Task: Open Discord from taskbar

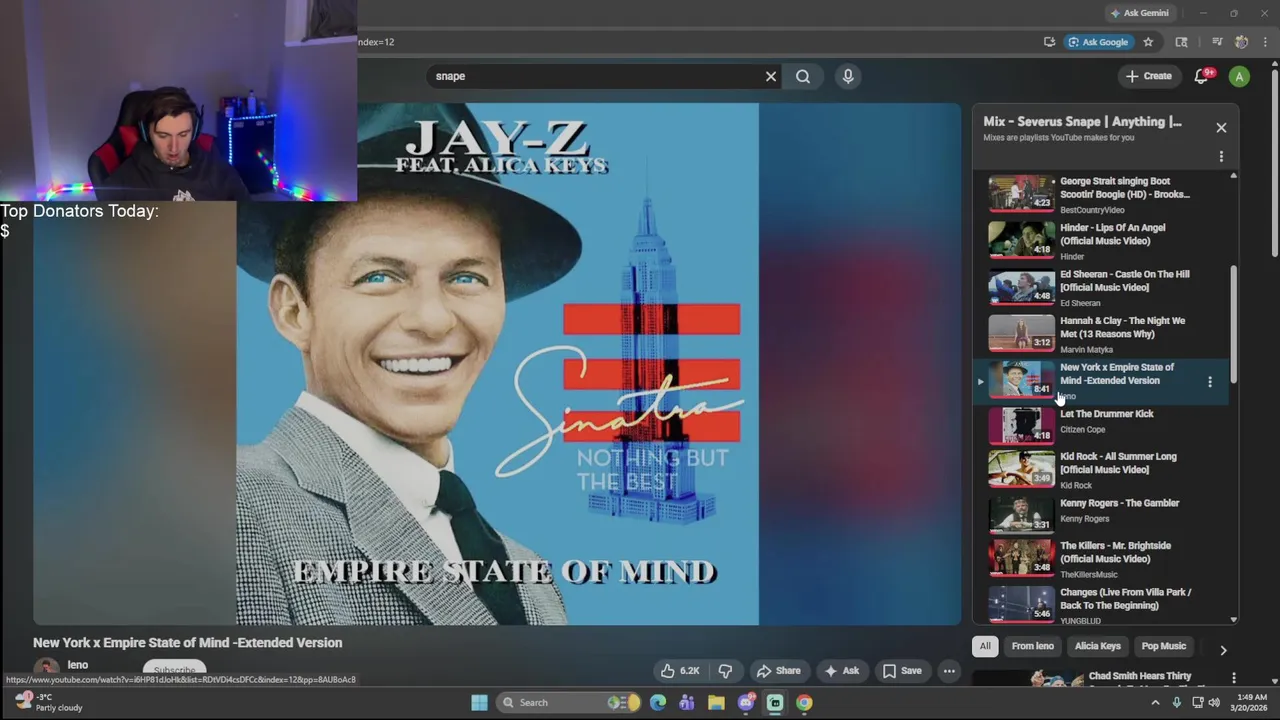Action: (x=746, y=703)
